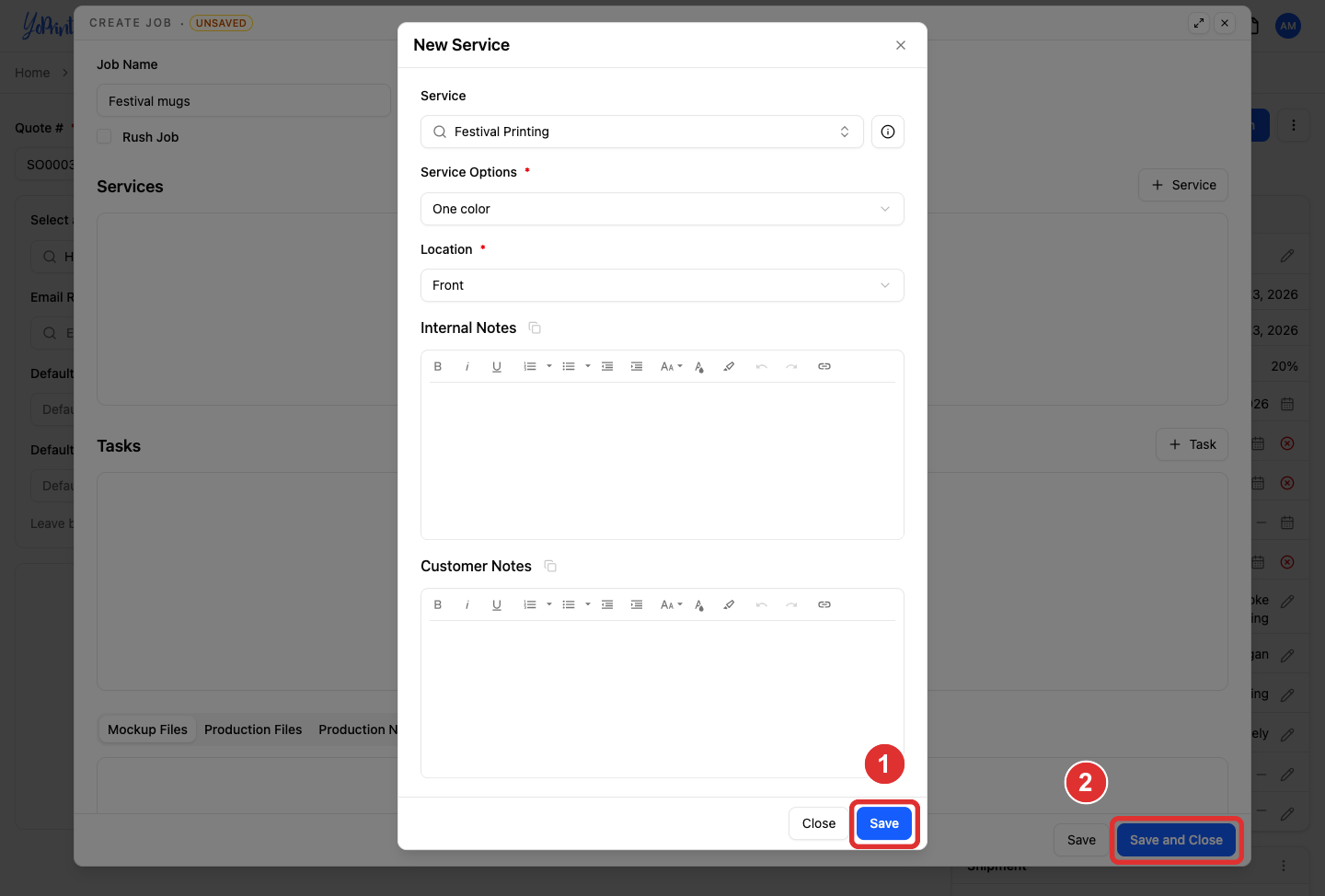Toggle bold in Internal Notes toolbar
Image resolution: width=1325 pixels, height=896 pixels.
[x=438, y=366]
